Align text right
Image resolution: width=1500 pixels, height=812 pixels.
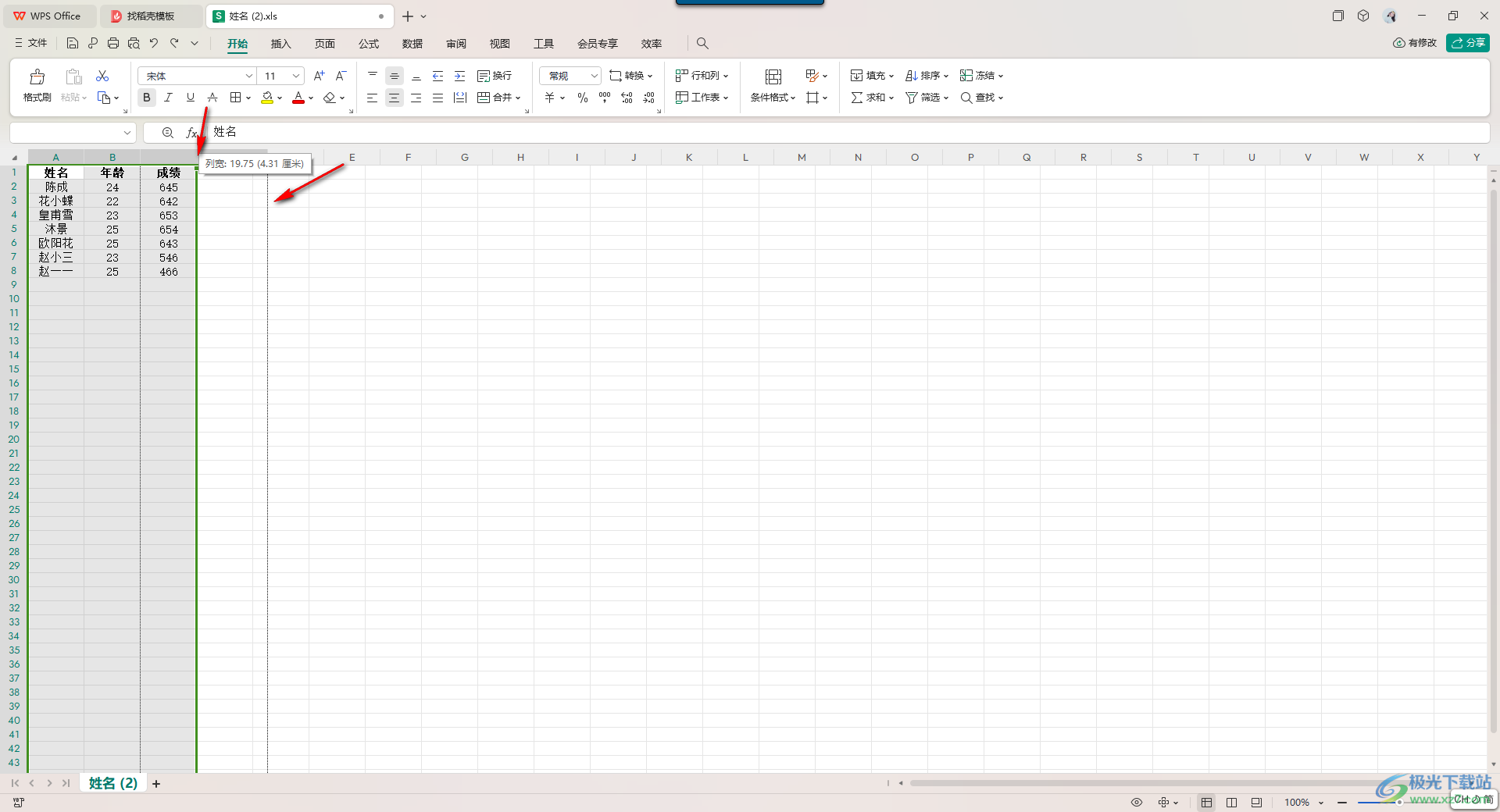click(416, 98)
